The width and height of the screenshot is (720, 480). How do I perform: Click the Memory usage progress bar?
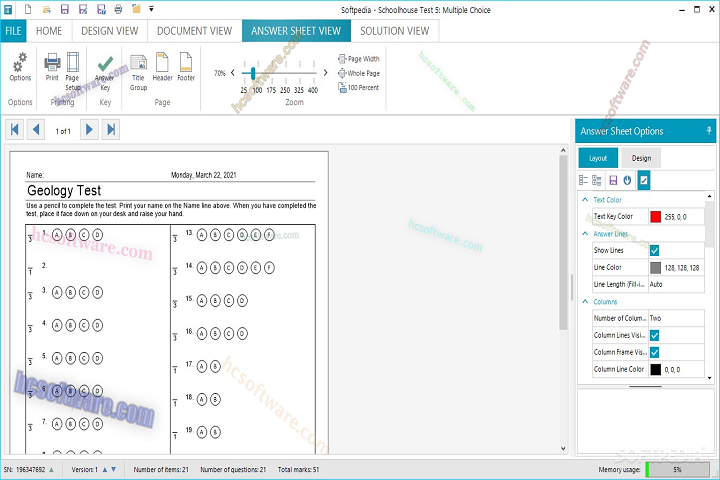click(677, 469)
